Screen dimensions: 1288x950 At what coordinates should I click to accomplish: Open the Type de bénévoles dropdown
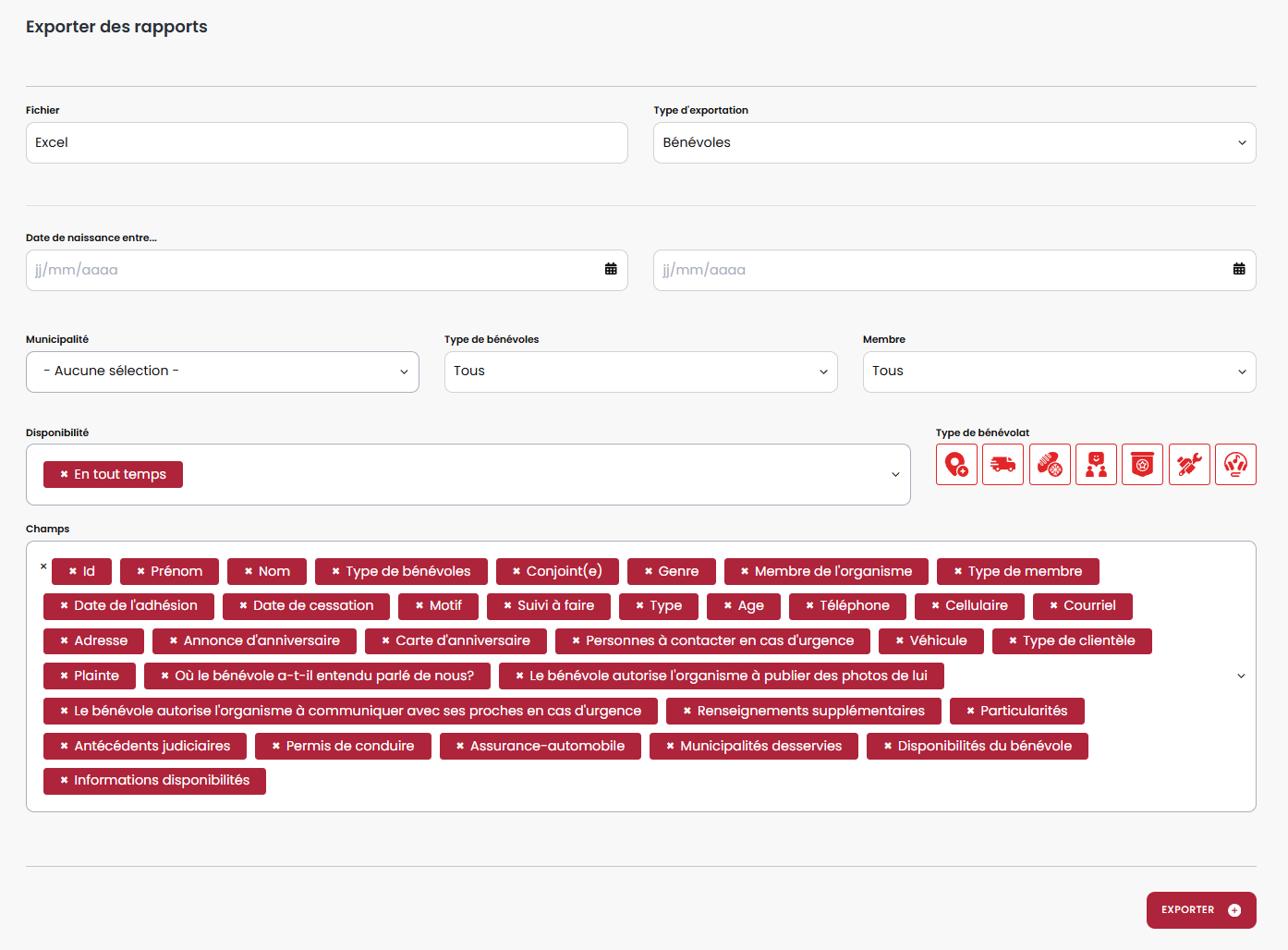point(640,371)
